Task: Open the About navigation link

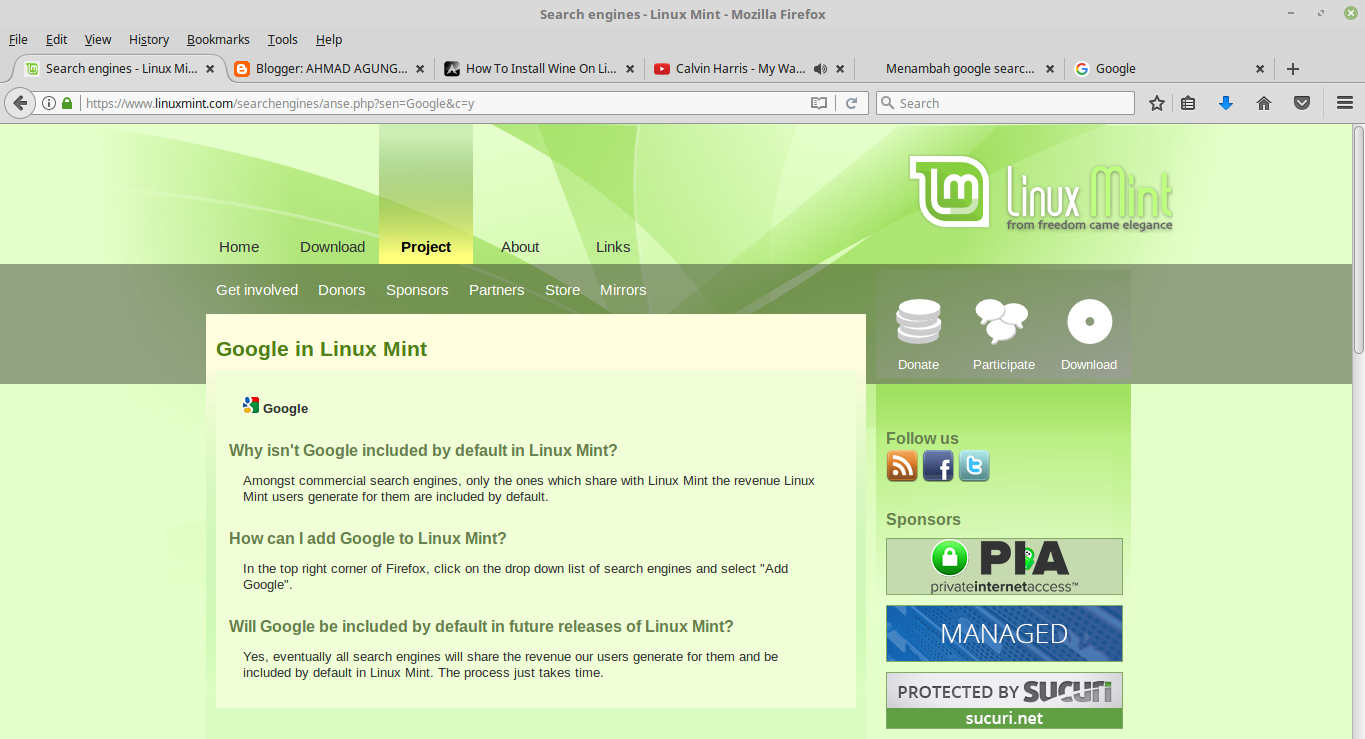Action: pos(520,247)
